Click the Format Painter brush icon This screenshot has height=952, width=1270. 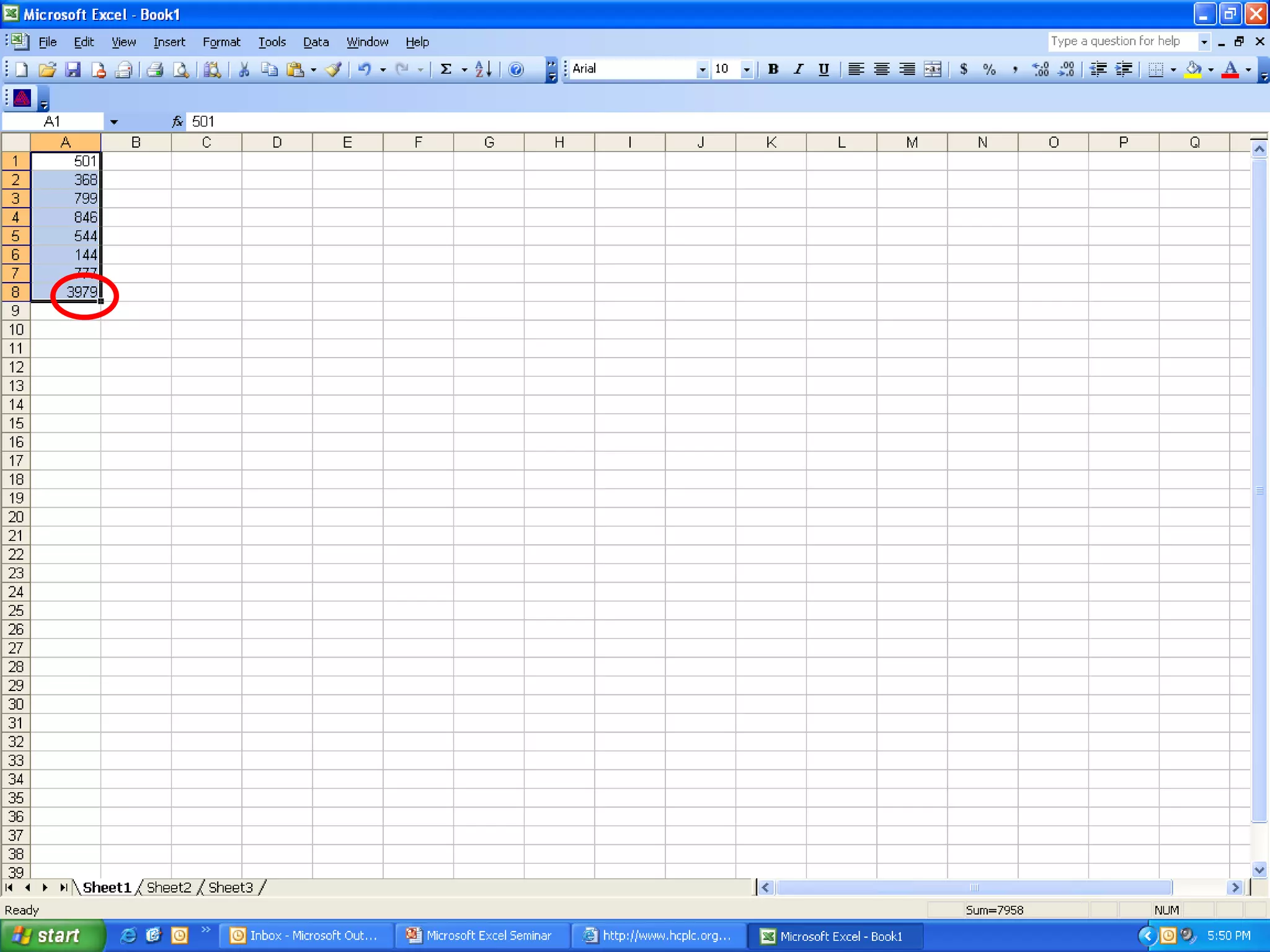pyautogui.click(x=334, y=69)
